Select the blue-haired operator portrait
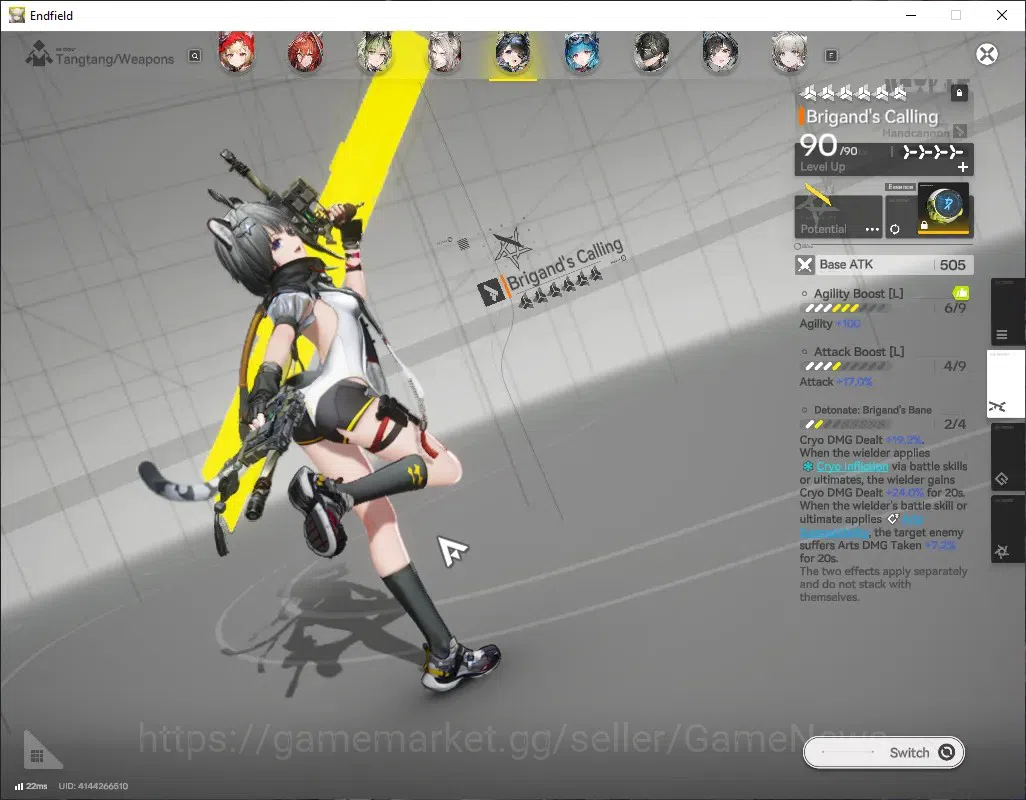This screenshot has width=1026, height=800. [582, 53]
